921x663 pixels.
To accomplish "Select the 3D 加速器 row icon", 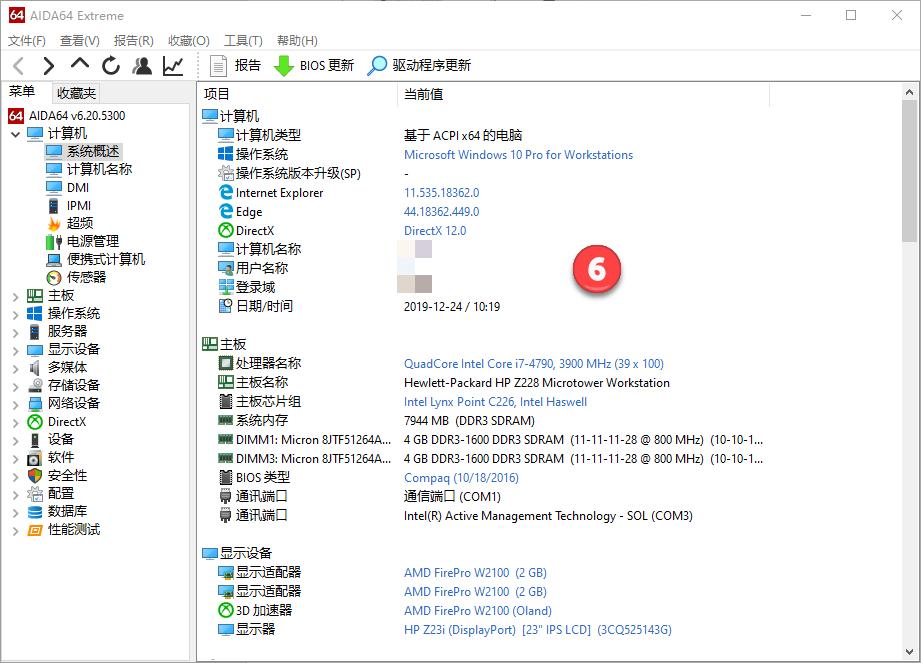I will pos(226,610).
